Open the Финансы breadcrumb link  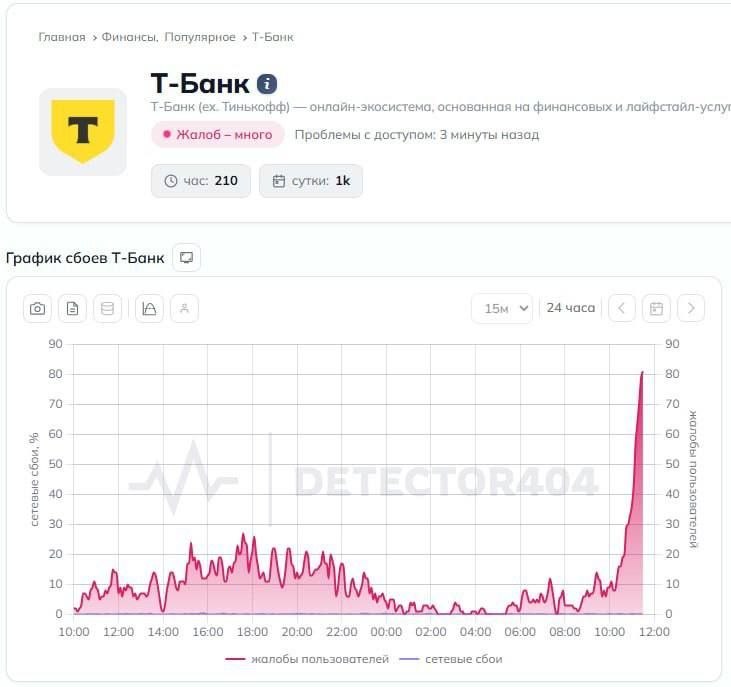[129, 37]
